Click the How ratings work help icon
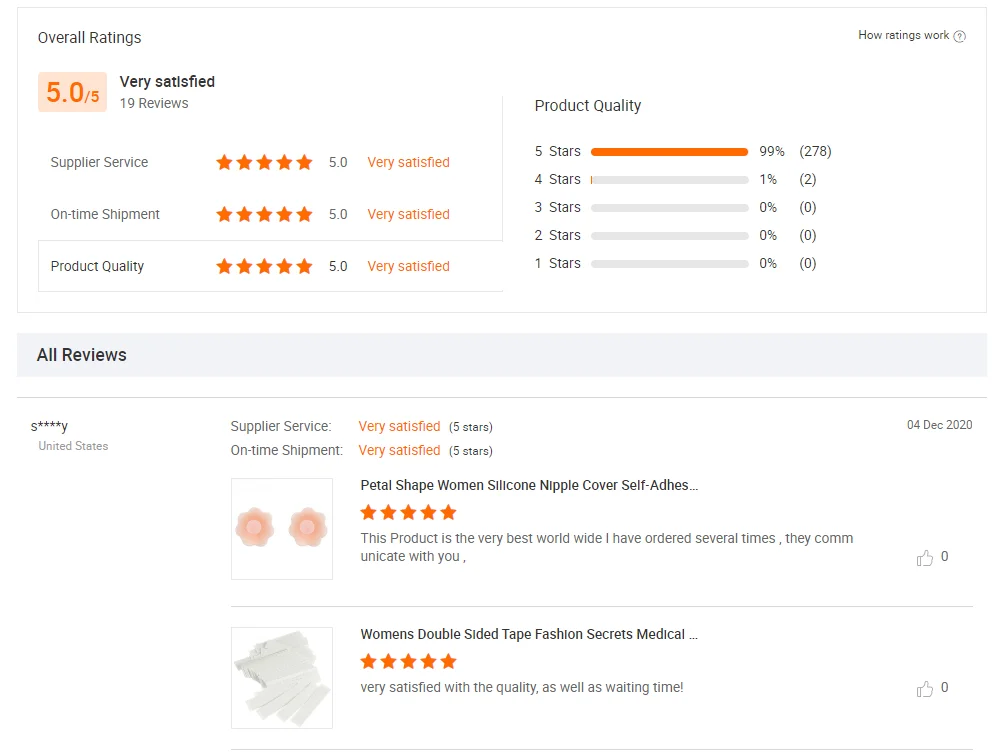Viewport: 1007px width, 755px height. pyautogui.click(x=960, y=36)
